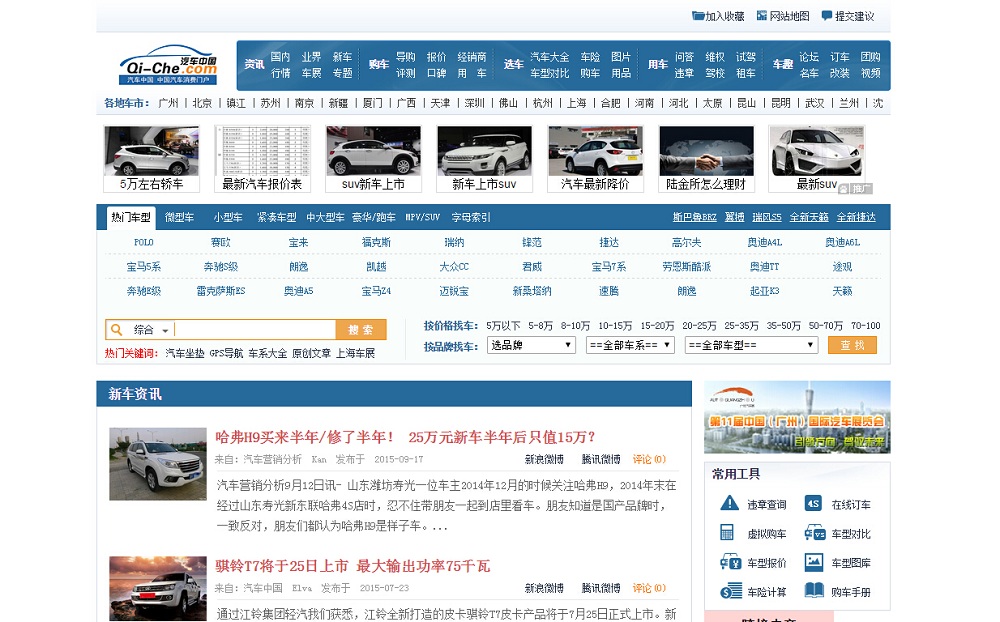1000x622 pixels.
Task: Open 车型报价 price icon
Action: point(730,562)
